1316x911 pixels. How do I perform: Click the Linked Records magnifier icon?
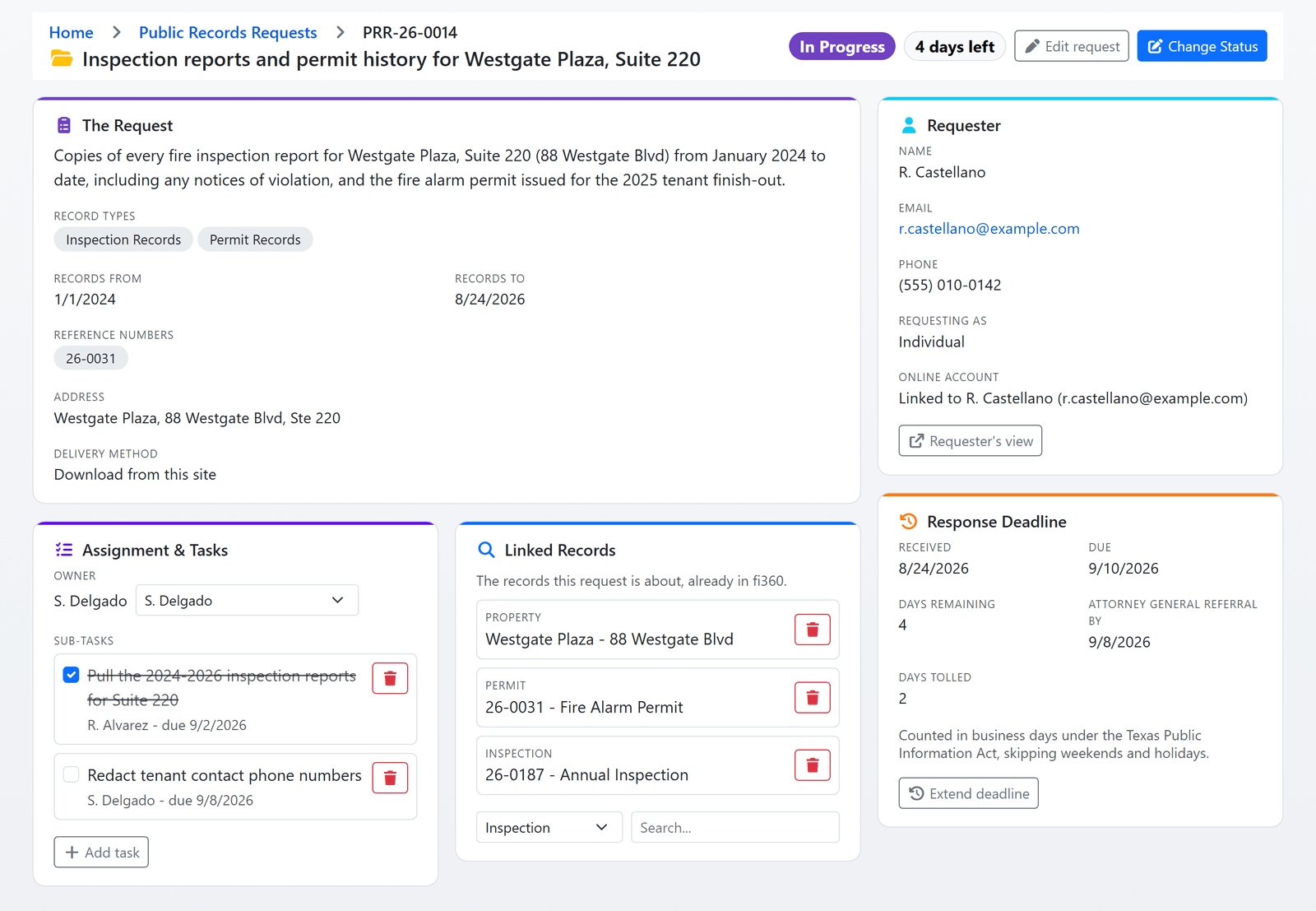click(487, 550)
